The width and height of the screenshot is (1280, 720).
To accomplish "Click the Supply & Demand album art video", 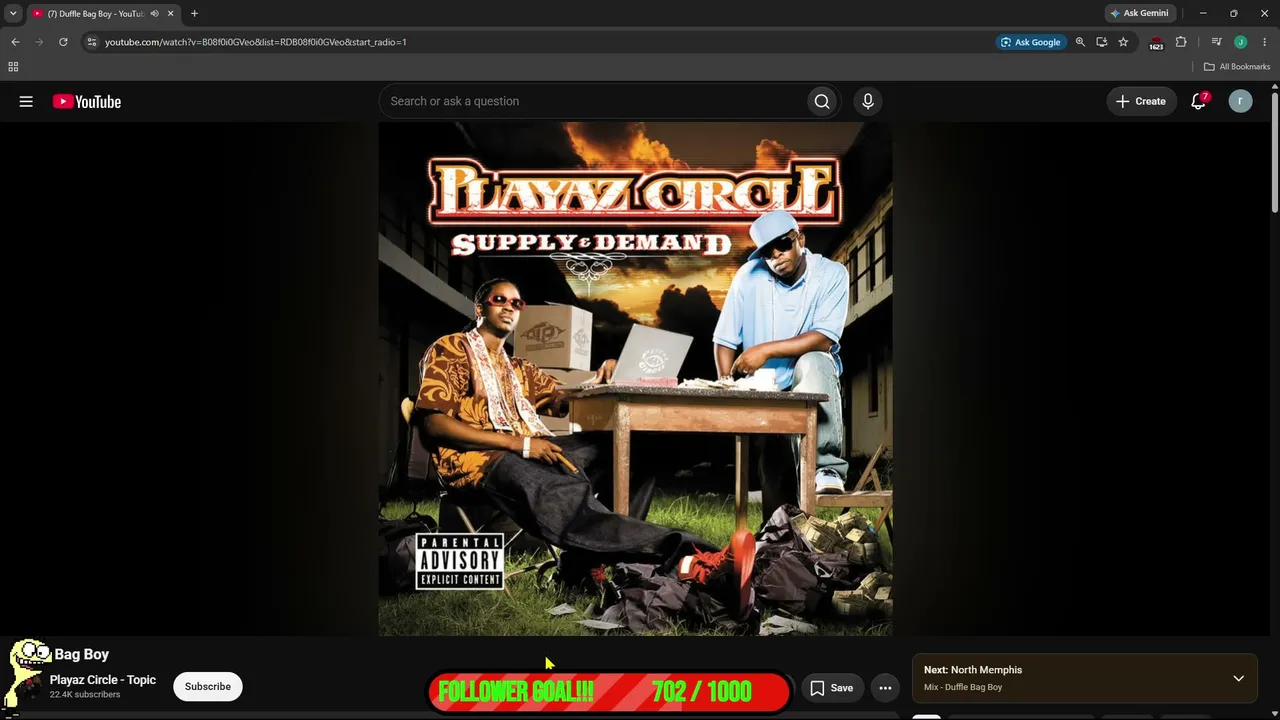I will 635,379.
